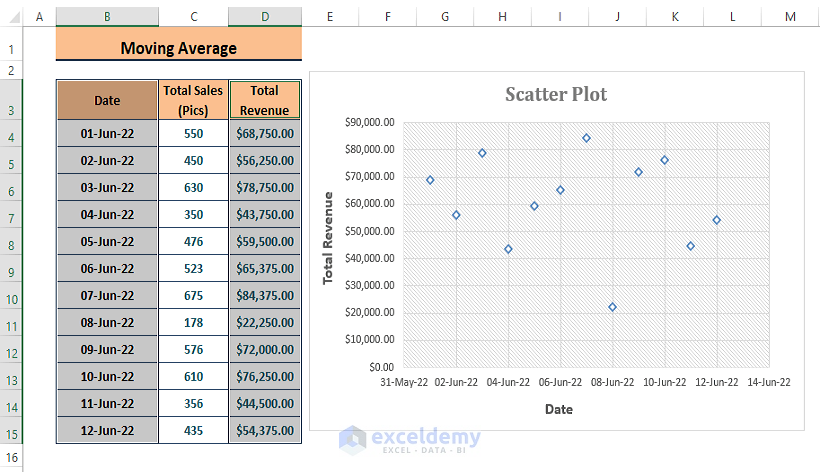
Task: Click the rightmost diamond marker in the chart
Action: (x=716, y=220)
